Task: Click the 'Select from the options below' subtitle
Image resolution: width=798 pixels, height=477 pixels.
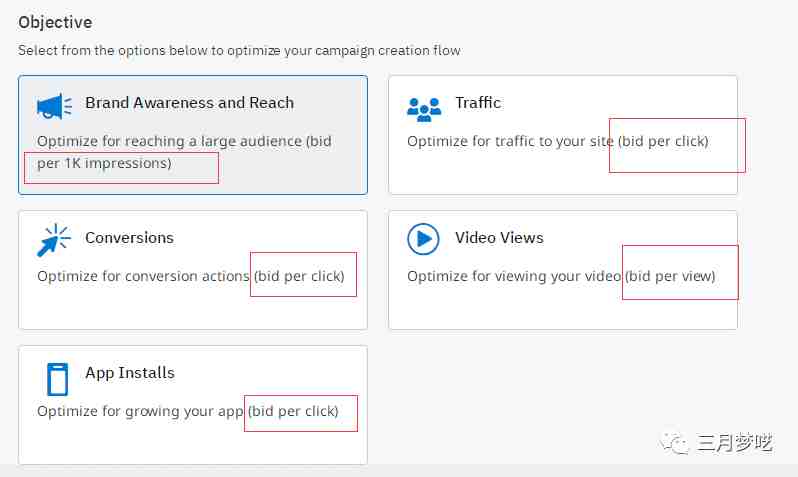Action: click(x=239, y=50)
